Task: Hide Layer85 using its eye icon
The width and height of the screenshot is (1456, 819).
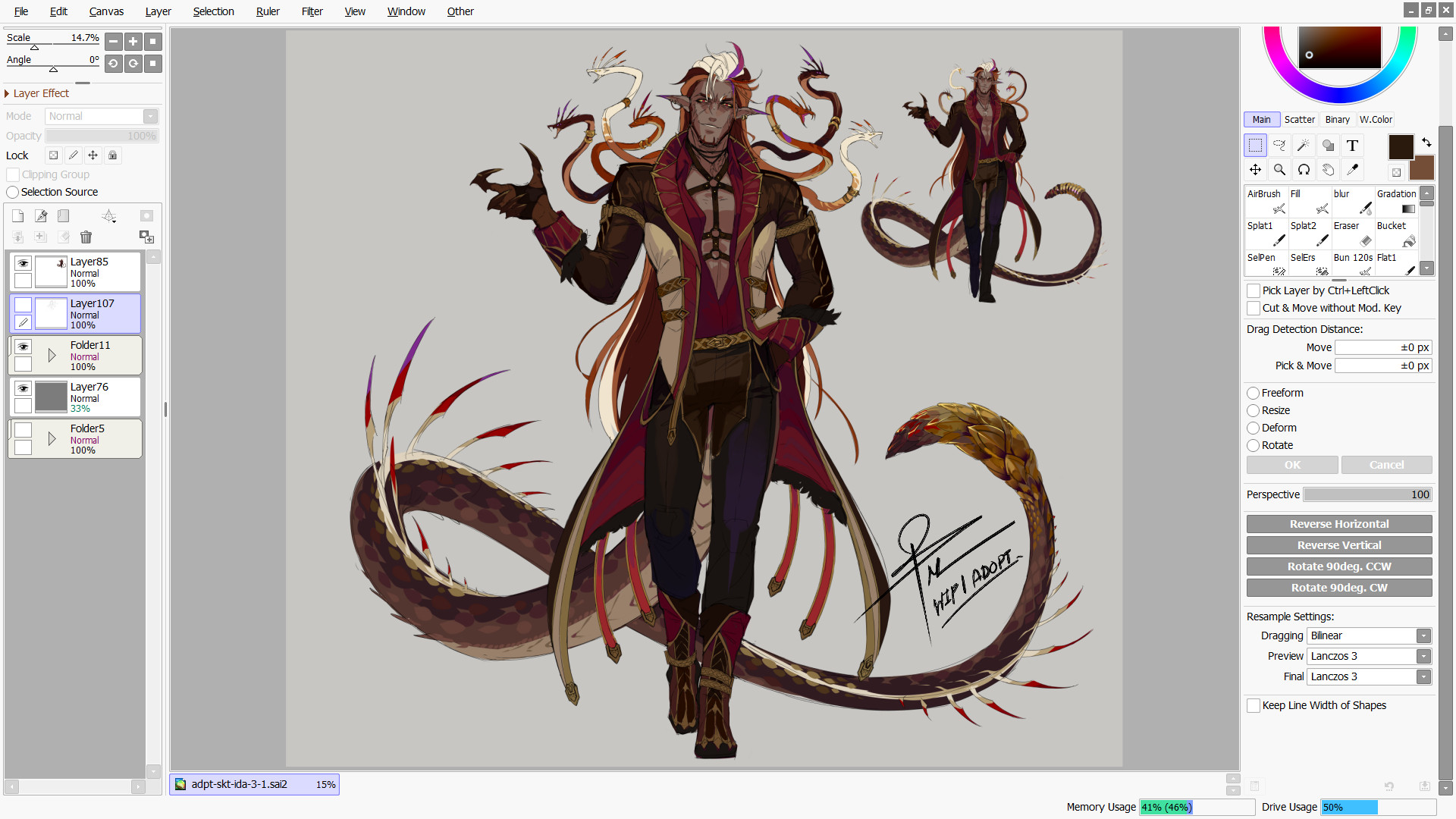Action: (x=23, y=263)
